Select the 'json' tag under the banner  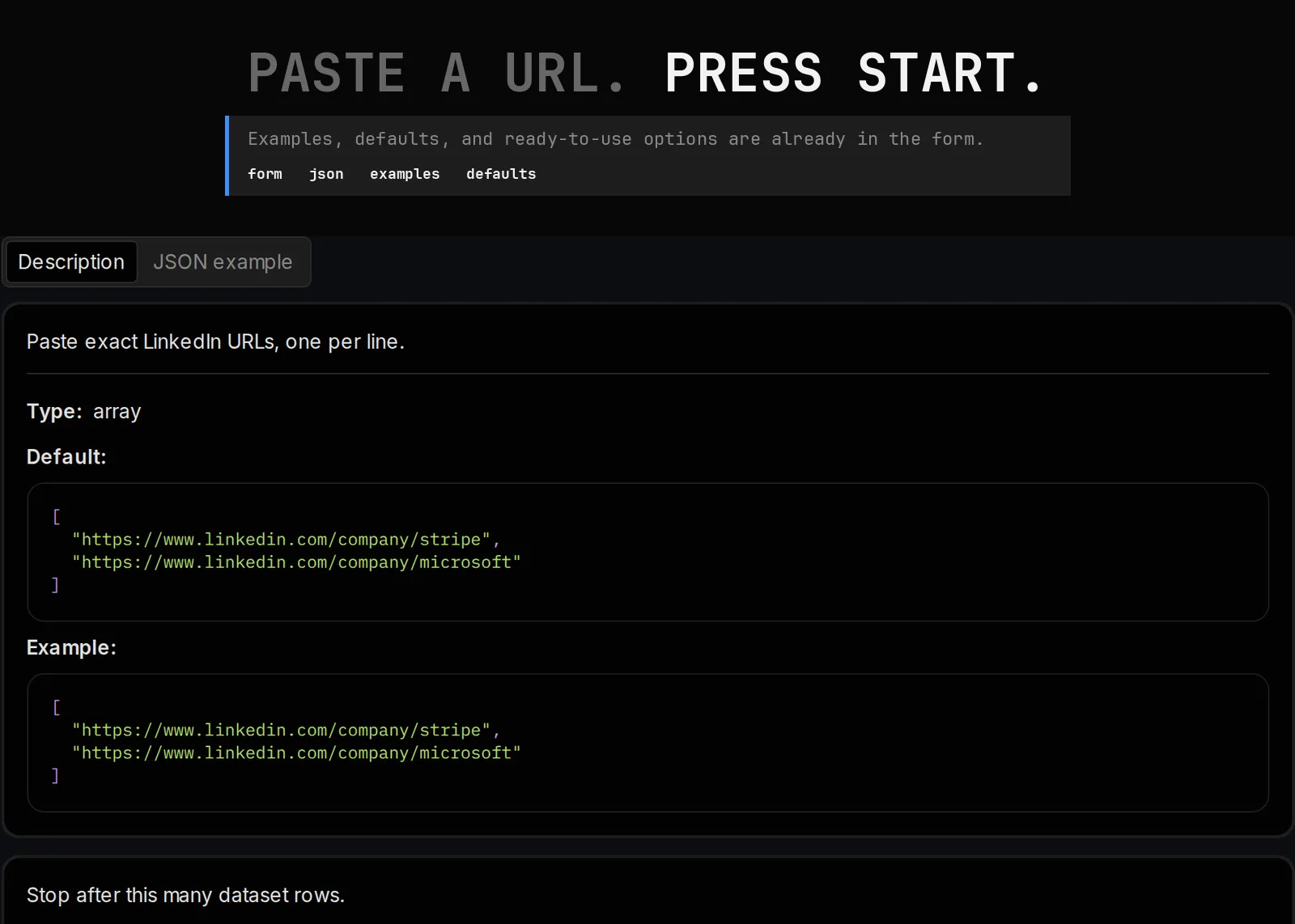[x=326, y=174]
